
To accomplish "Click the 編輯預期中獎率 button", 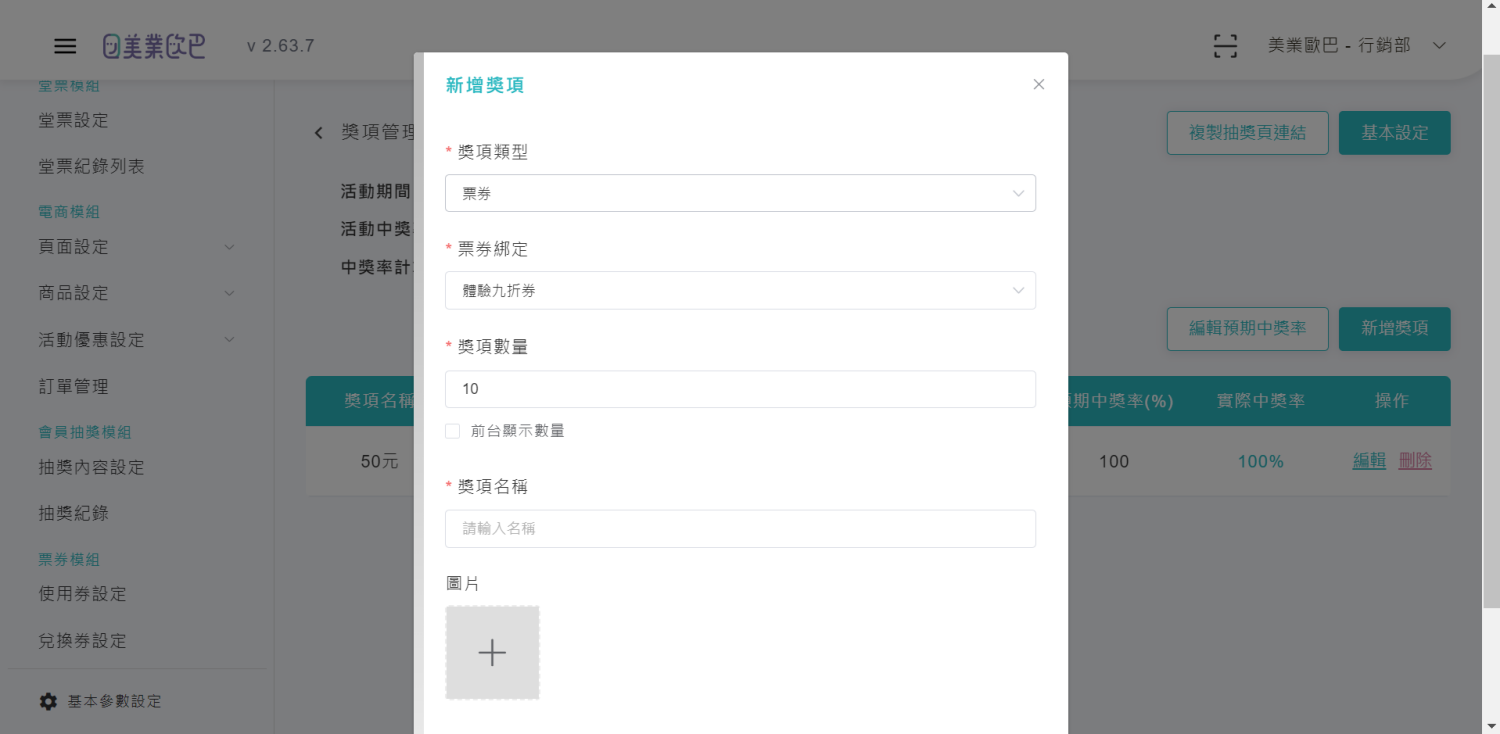I will click(1248, 328).
